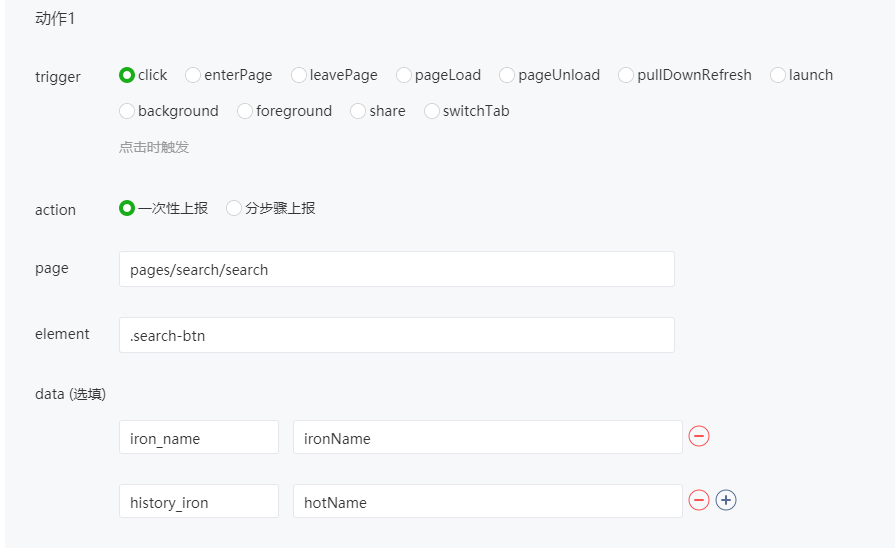
Task: Click the 点击时触发 hint text
Action: 154,147
